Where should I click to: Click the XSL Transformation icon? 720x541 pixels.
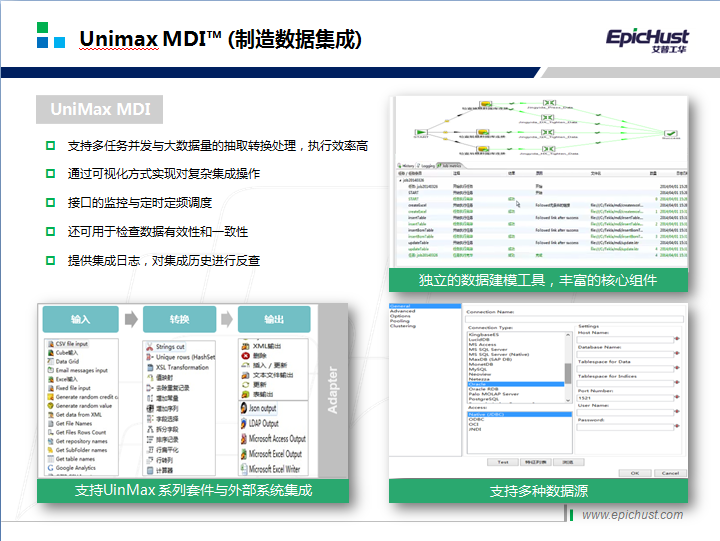click(x=150, y=367)
